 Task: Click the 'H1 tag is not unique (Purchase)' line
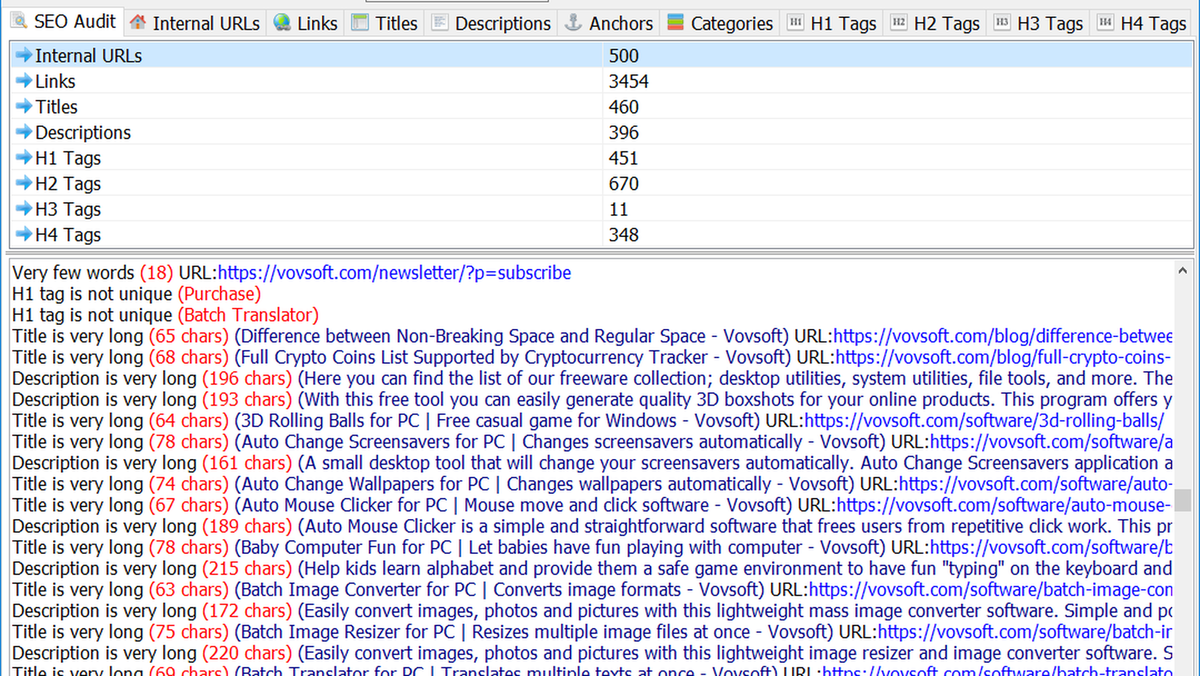coord(136,294)
